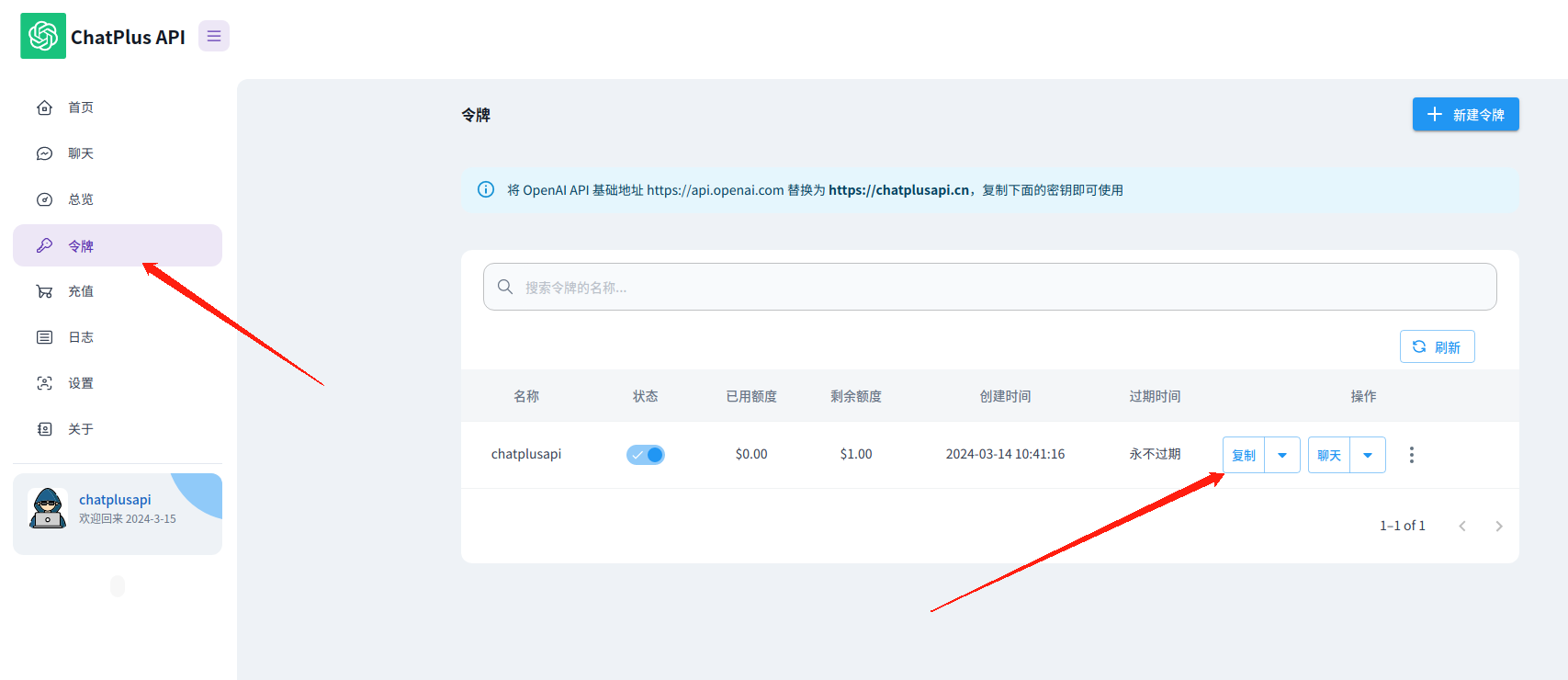Click the 令牌 page heading
Viewport: 1568px width, 680px height.
[x=476, y=115]
